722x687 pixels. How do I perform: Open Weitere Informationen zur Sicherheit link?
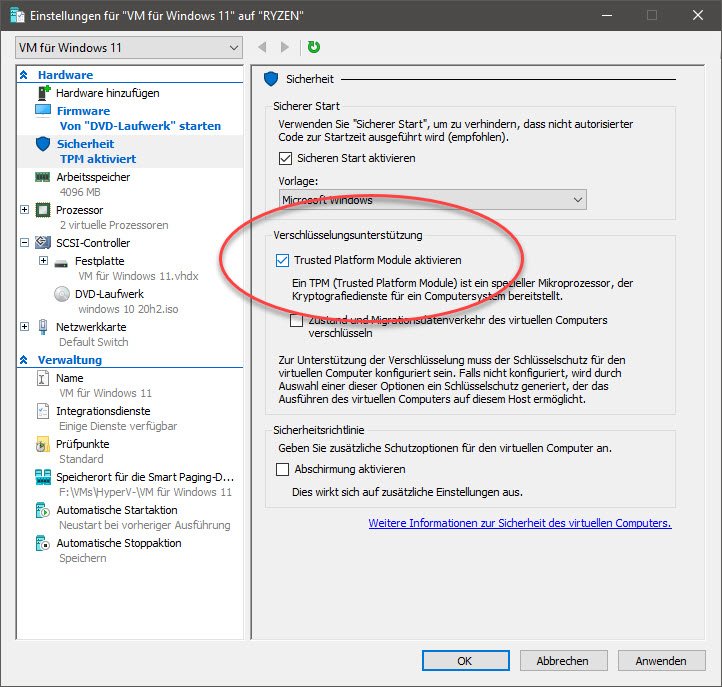pyautogui.click(x=520, y=523)
